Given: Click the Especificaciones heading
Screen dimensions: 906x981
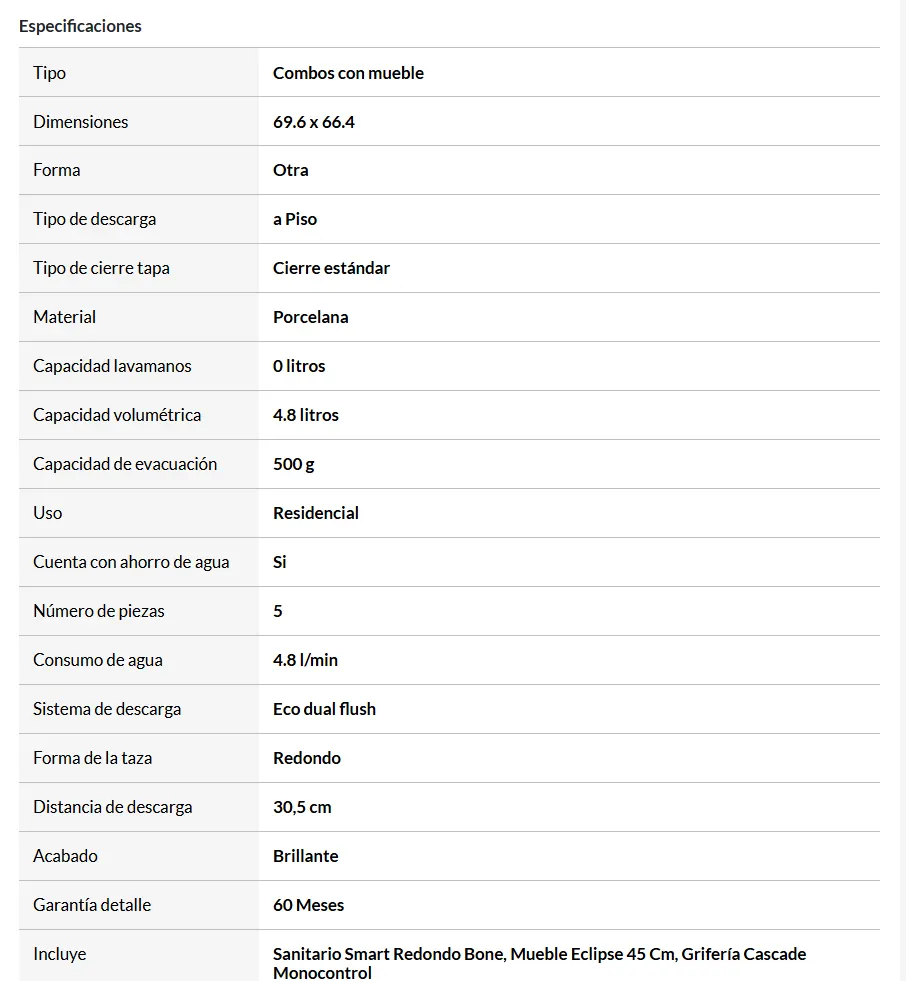Looking at the screenshot, I should pyautogui.click(x=80, y=26).
